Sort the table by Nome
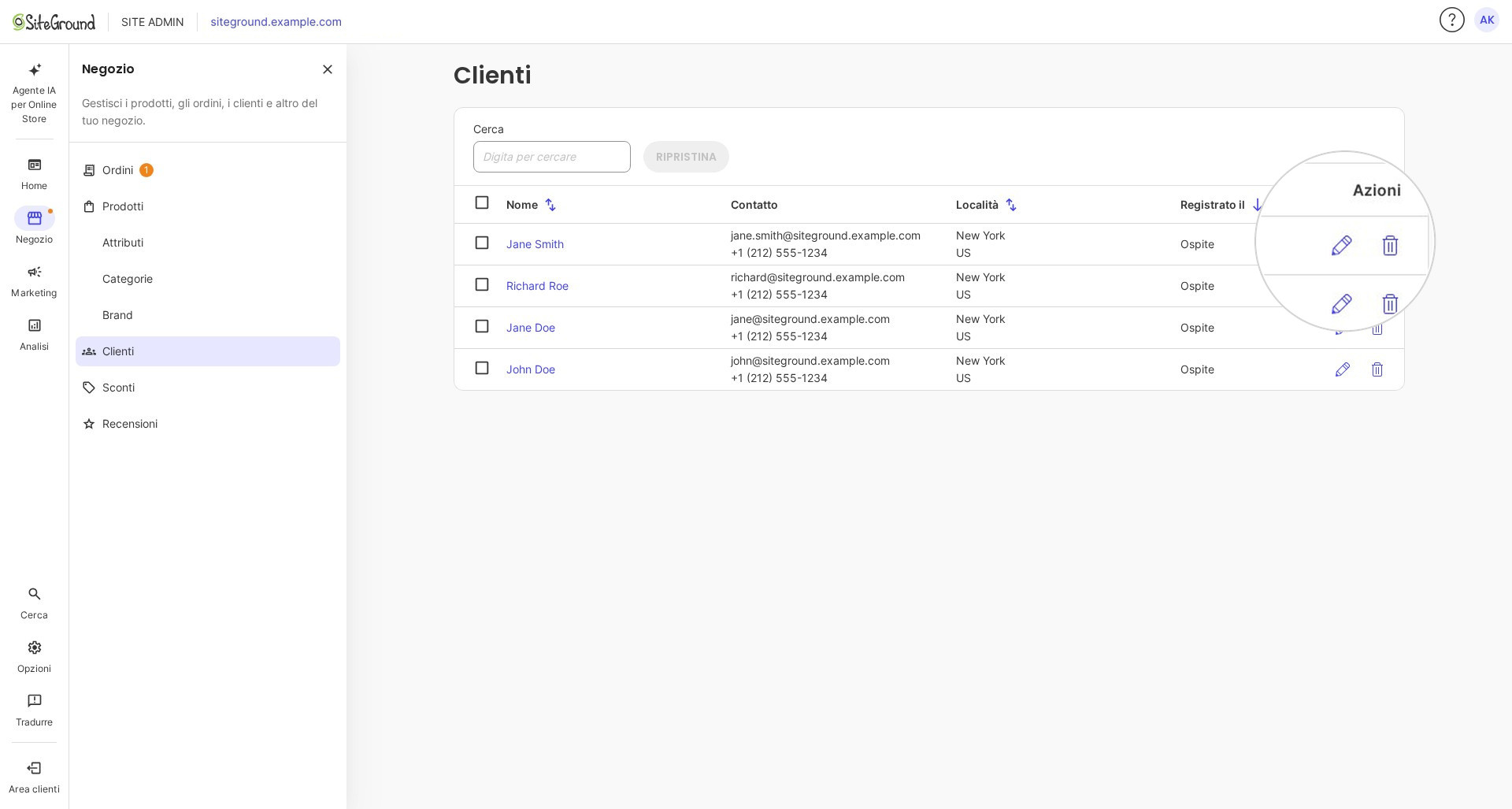The image size is (1512, 809). [x=550, y=205]
